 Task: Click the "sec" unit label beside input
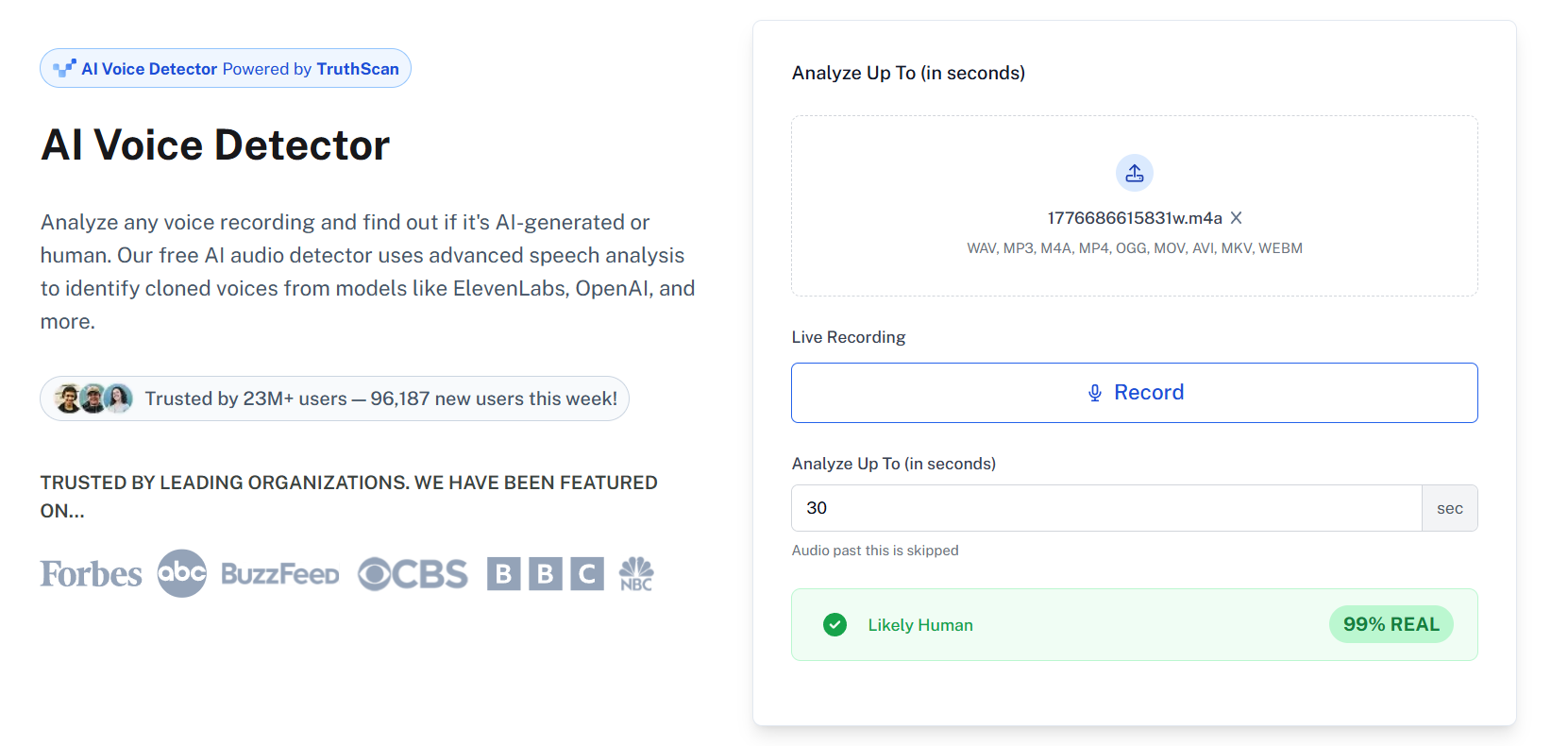pos(1449,508)
